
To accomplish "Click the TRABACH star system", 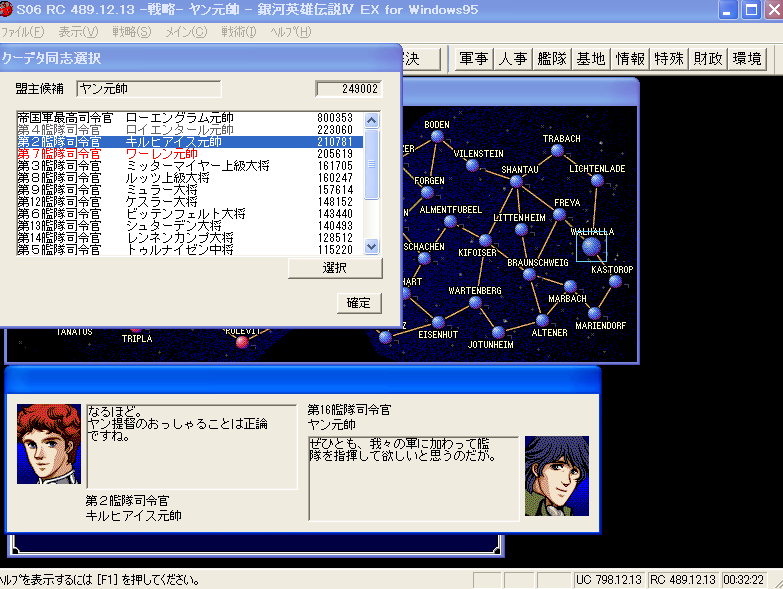I will click(557, 150).
